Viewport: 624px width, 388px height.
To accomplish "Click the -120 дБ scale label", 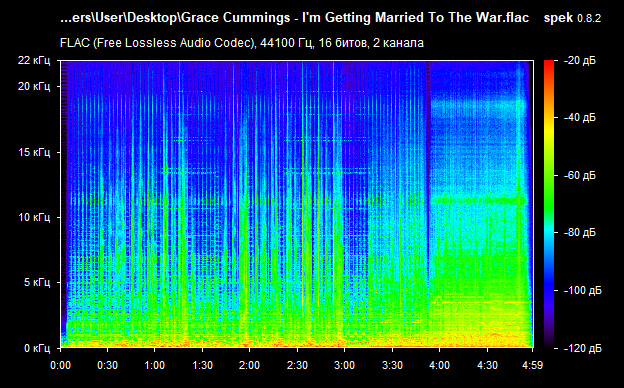I will [582, 348].
